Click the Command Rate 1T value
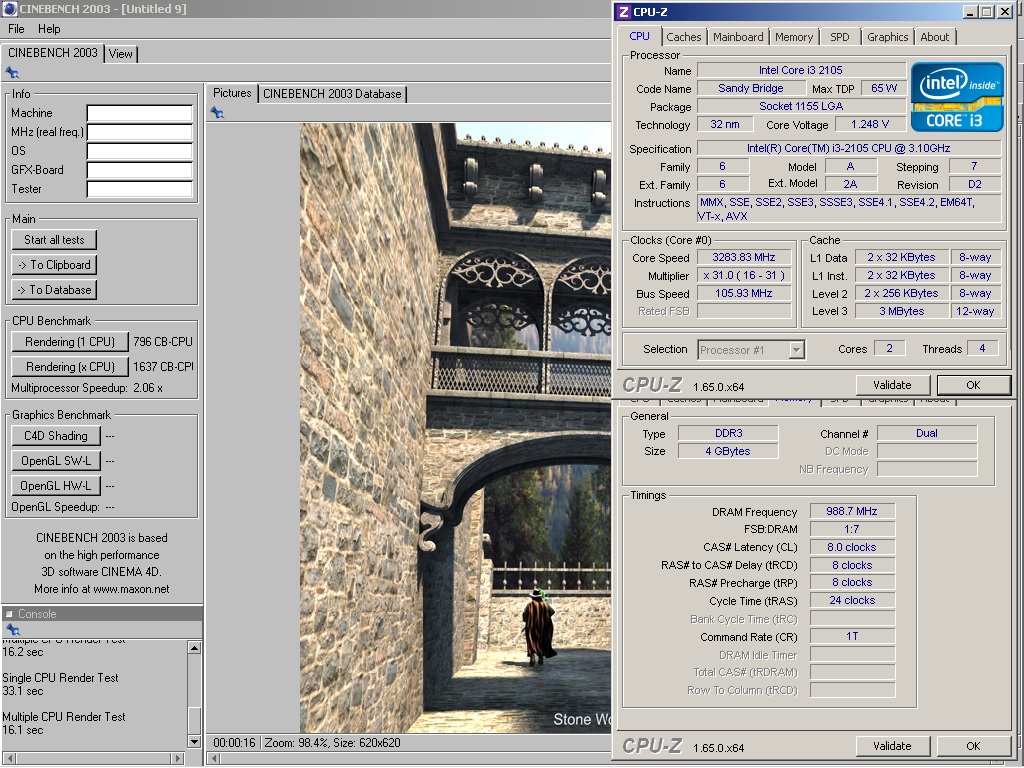Image resolution: width=1024 pixels, height=768 pixels. (852, 636)
